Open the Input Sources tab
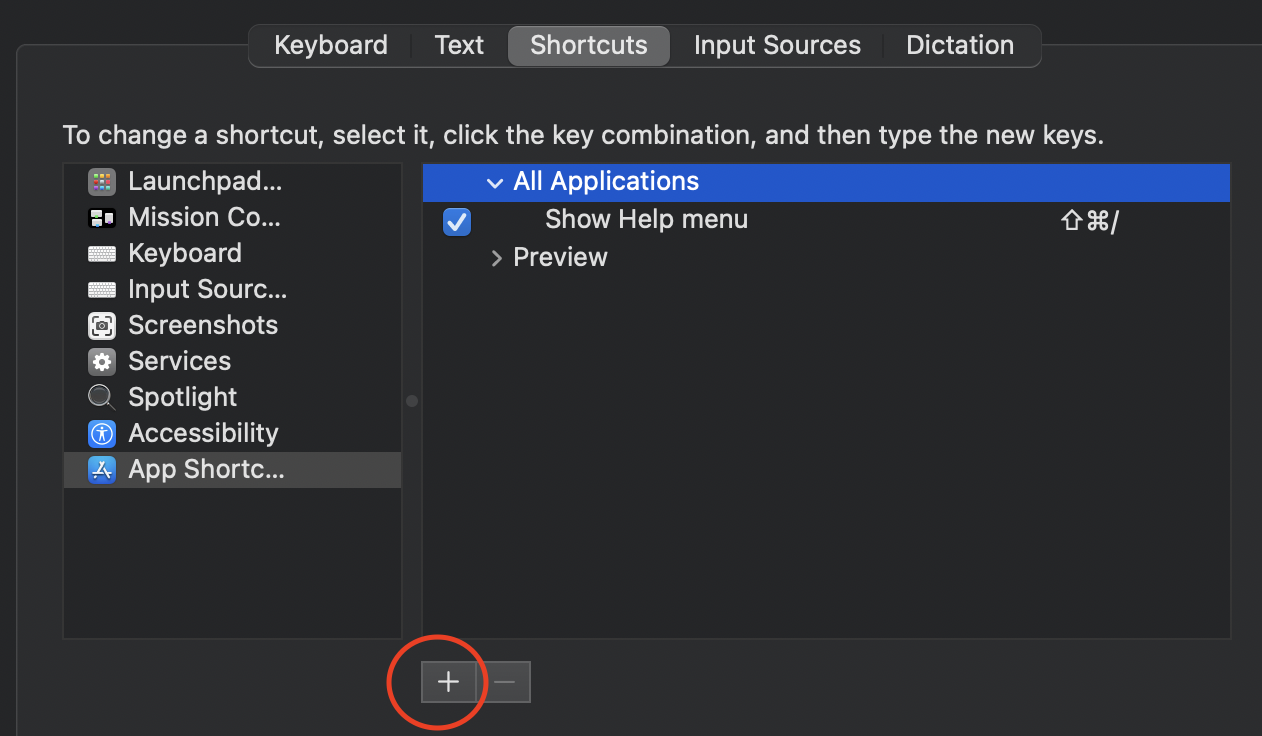The height and width of the screenshot is (736, 1262). pyautogui.click(x=777, y=46)
